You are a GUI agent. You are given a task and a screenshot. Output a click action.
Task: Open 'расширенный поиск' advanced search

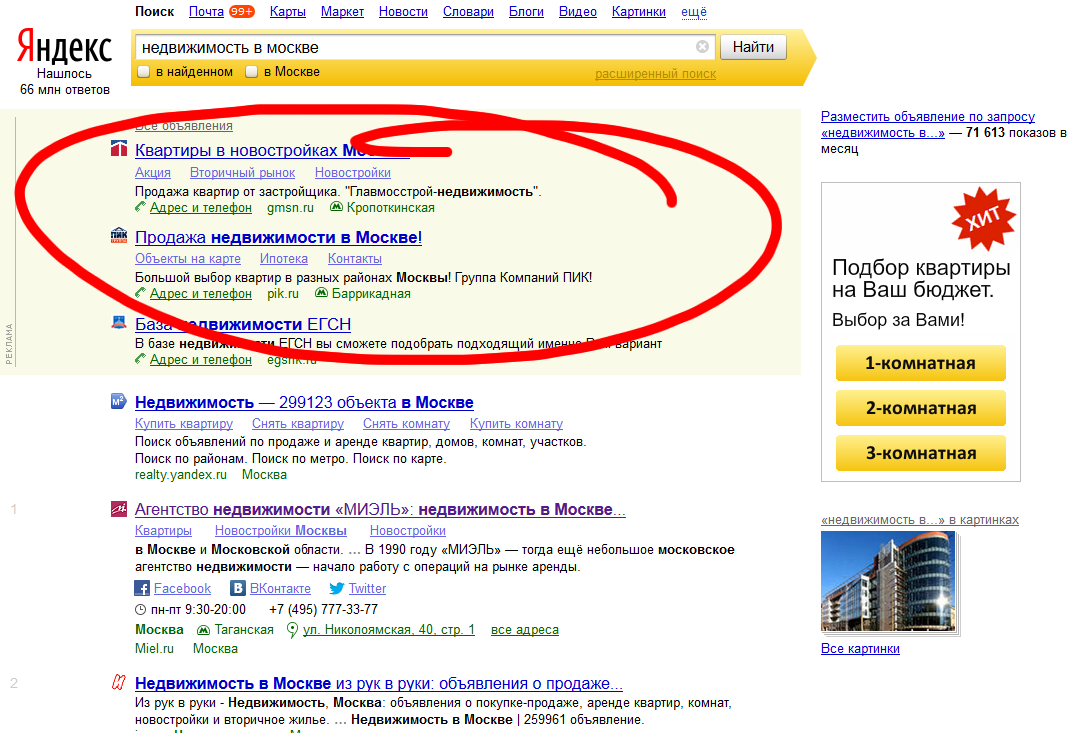[655, 74]
